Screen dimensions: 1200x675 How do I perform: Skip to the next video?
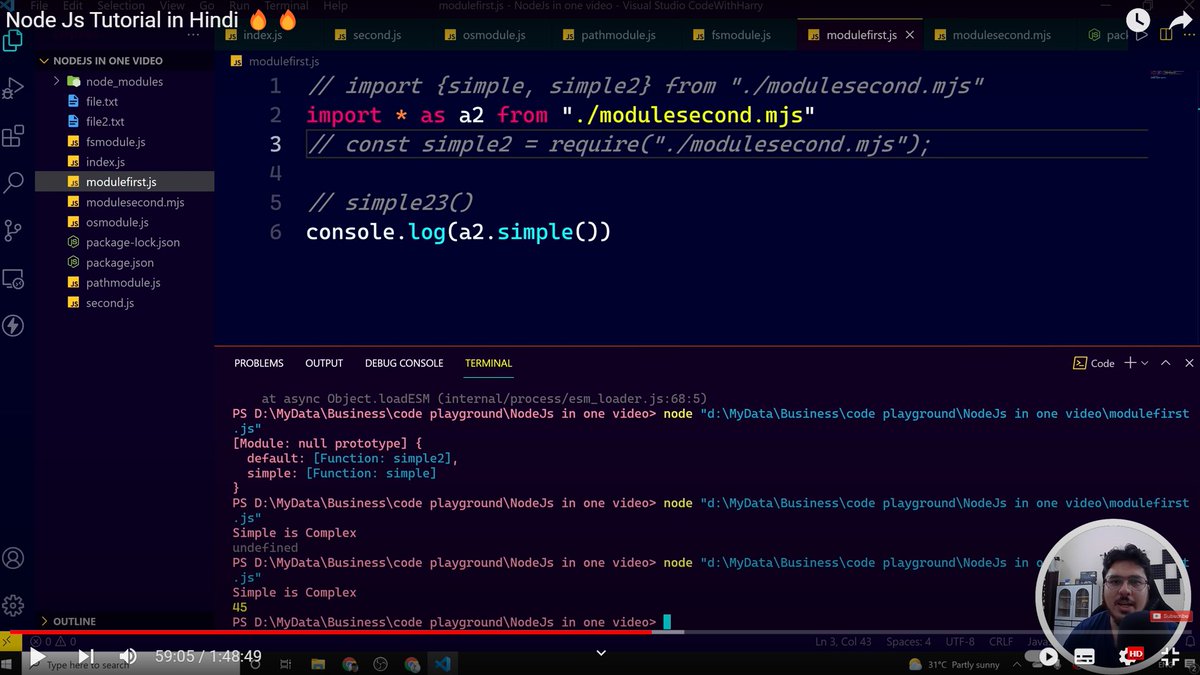coord(86,657)
